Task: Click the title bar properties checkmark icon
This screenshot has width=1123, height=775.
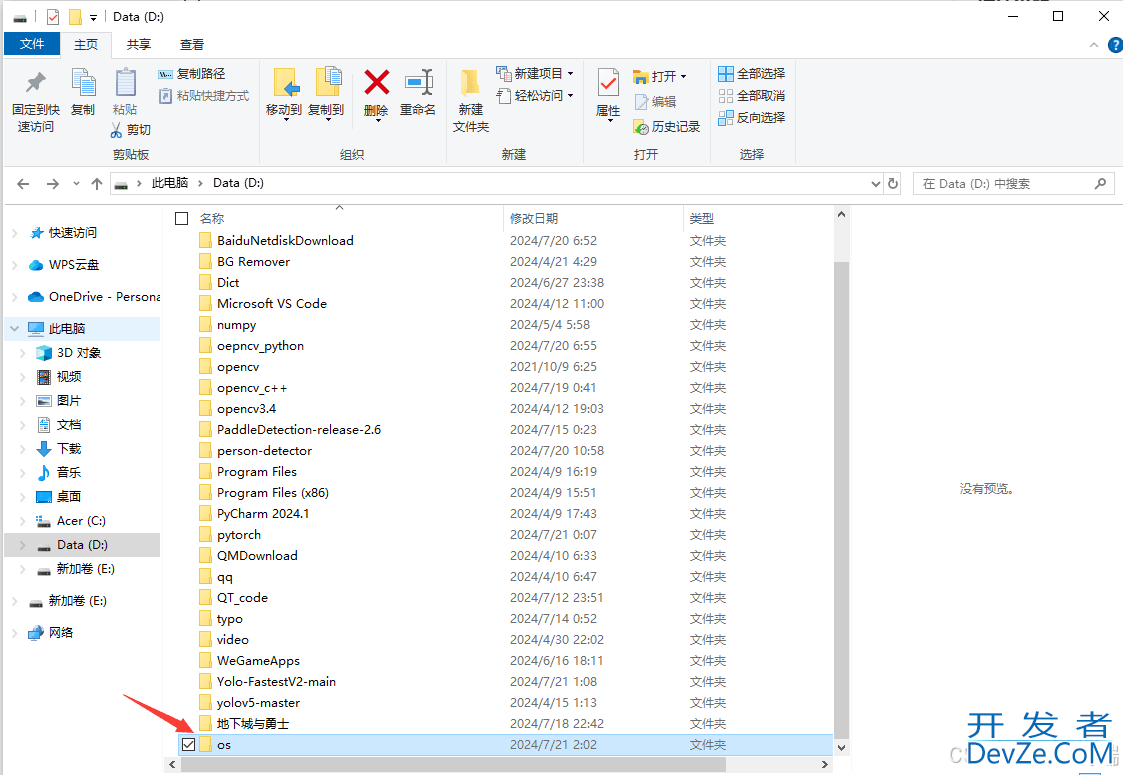Action: coord(53,16)
